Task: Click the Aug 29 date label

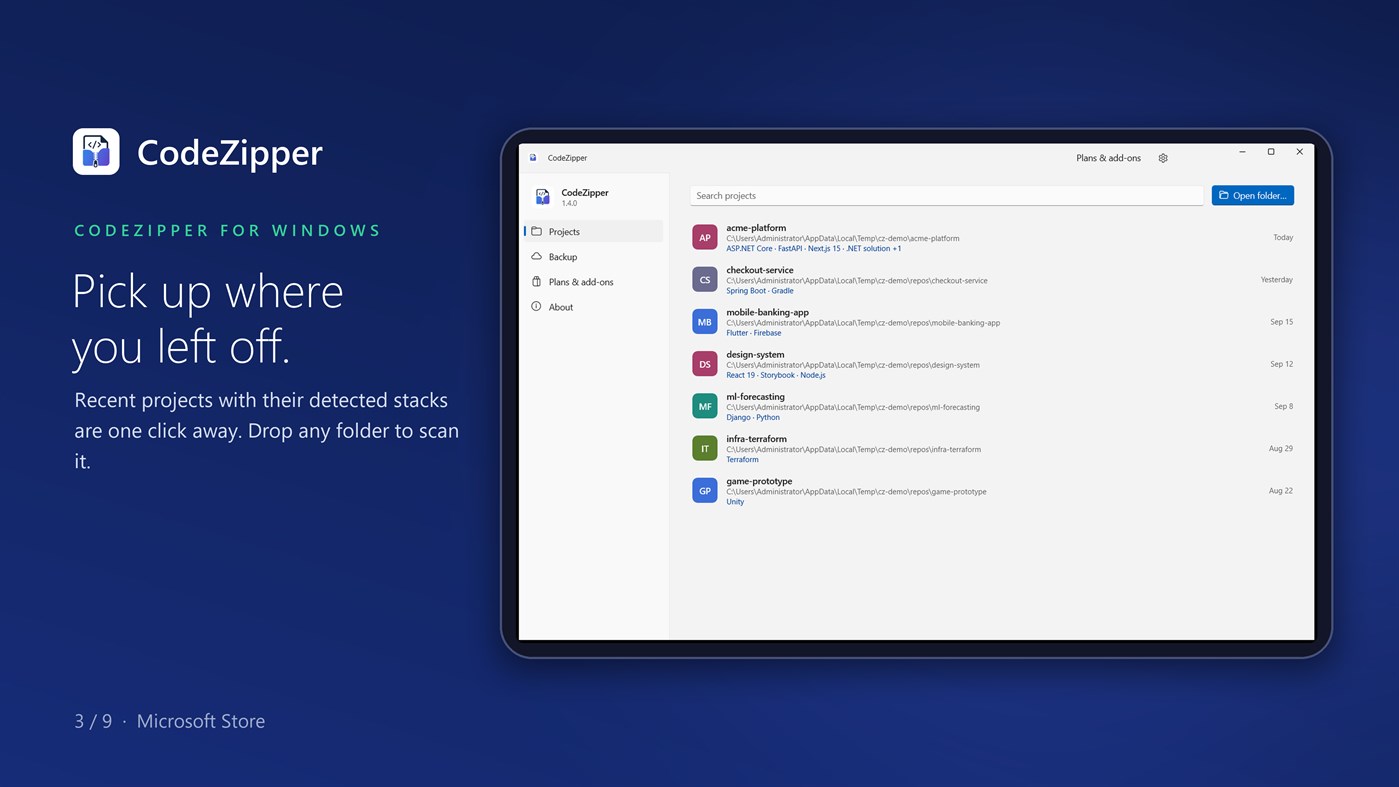Action: [1281, 448]
